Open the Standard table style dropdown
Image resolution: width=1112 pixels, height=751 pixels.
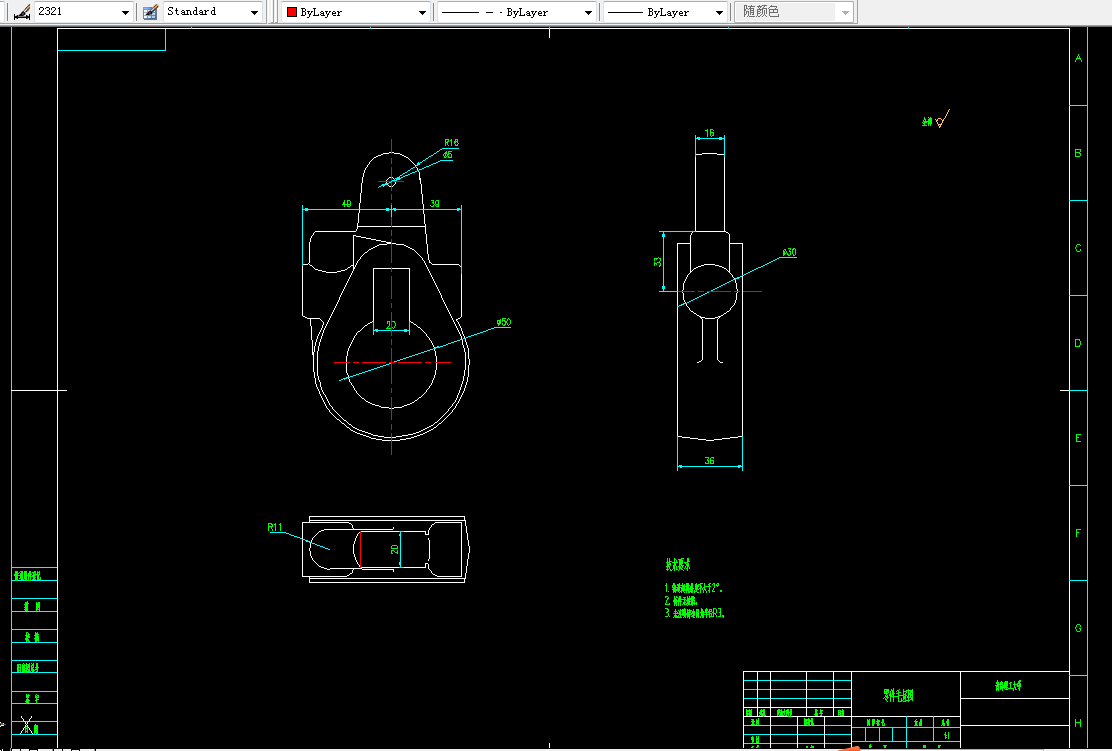(x=255, y=12)
